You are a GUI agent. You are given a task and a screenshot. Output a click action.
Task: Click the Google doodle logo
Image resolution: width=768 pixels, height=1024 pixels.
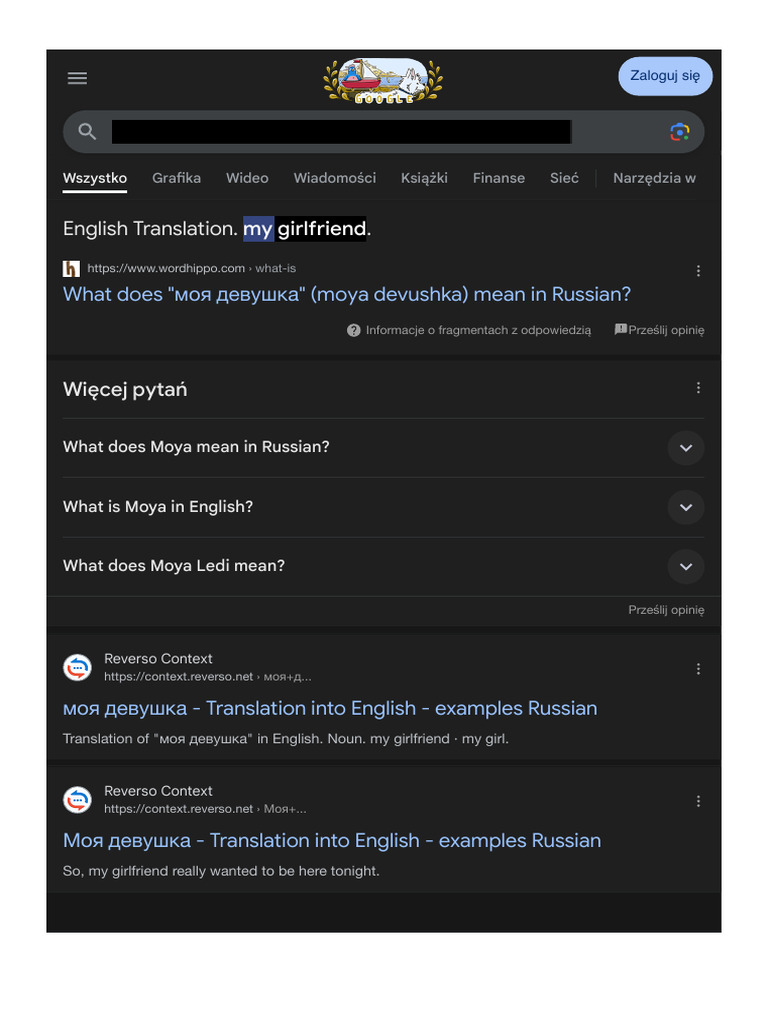(383, 81)
